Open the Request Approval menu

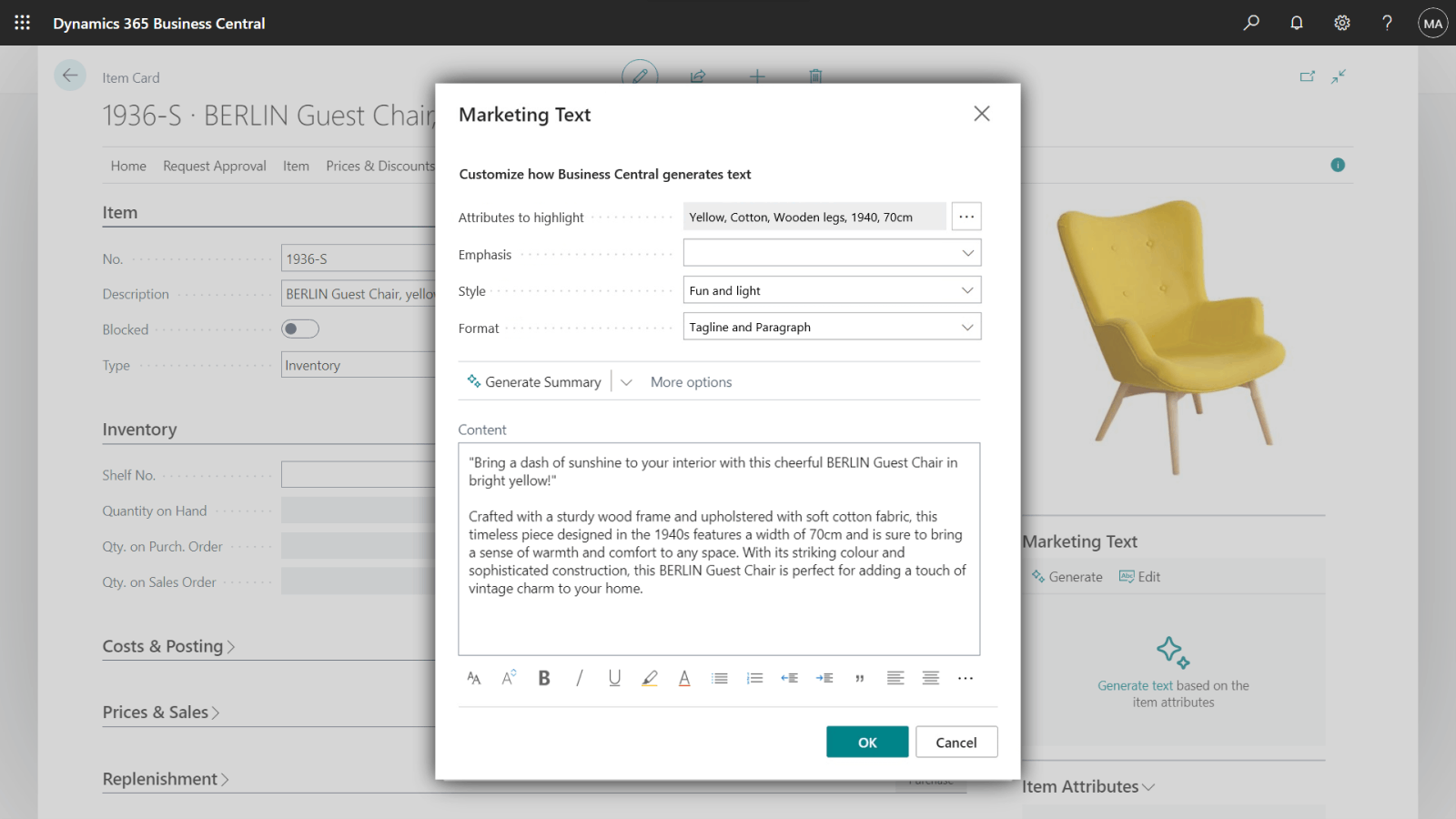tap(215, 166)
